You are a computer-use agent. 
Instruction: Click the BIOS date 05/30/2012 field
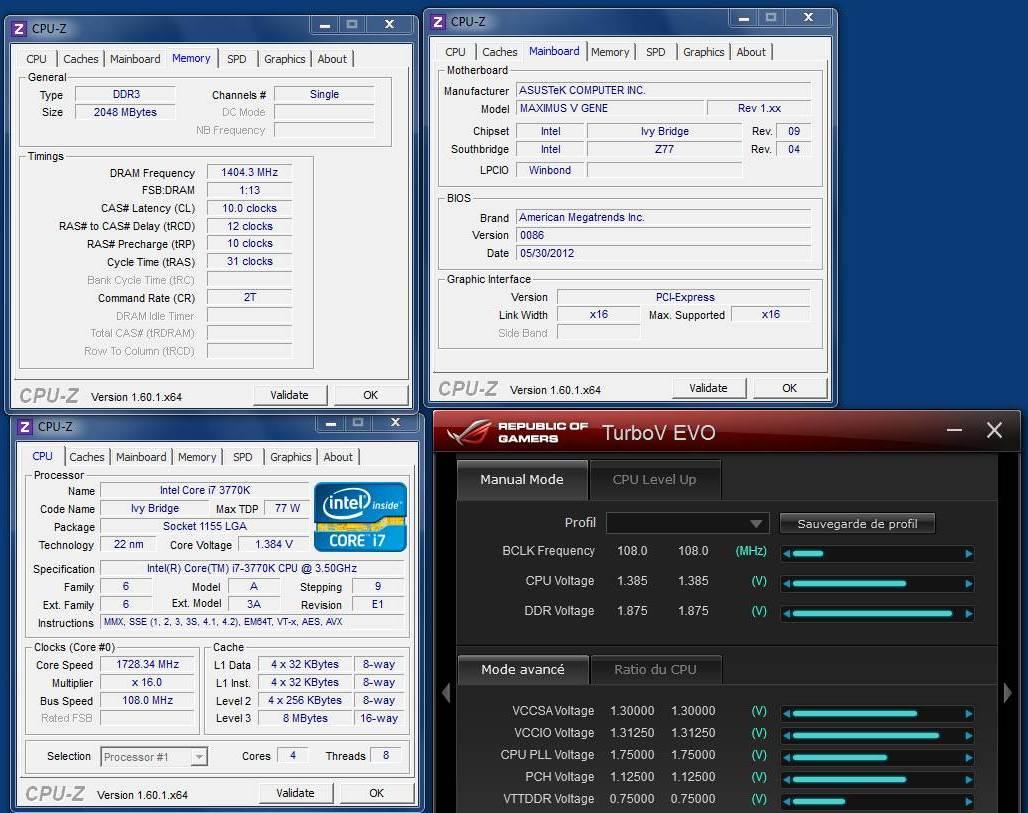tap(663, 253)
